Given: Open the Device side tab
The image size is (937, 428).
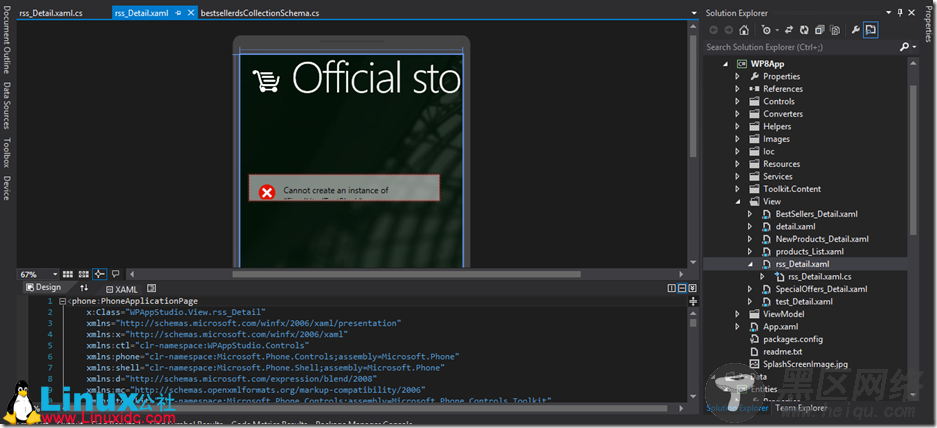Looking at the screenshot, I should (x=7, y=188).
